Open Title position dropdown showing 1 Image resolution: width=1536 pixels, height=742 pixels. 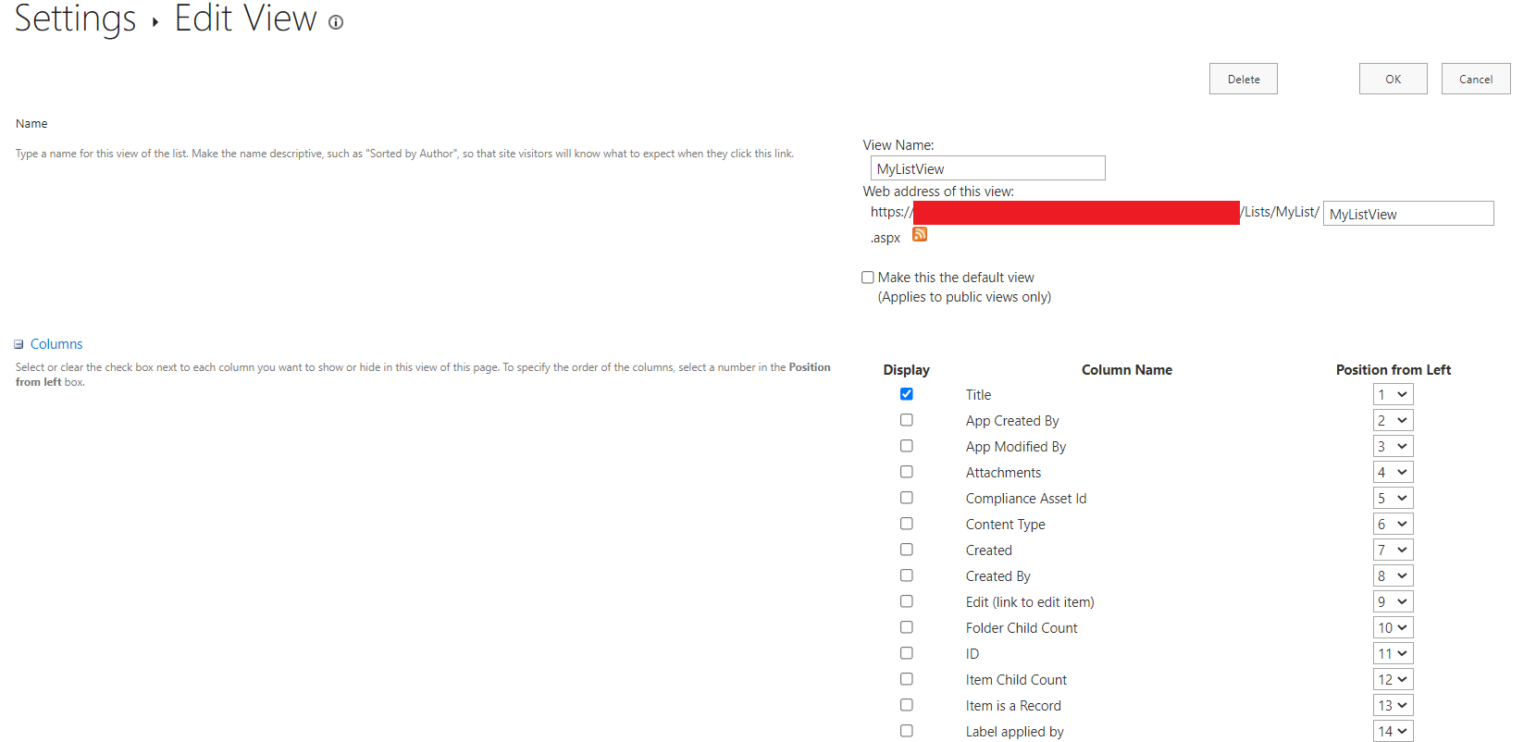coord(1393,395)
